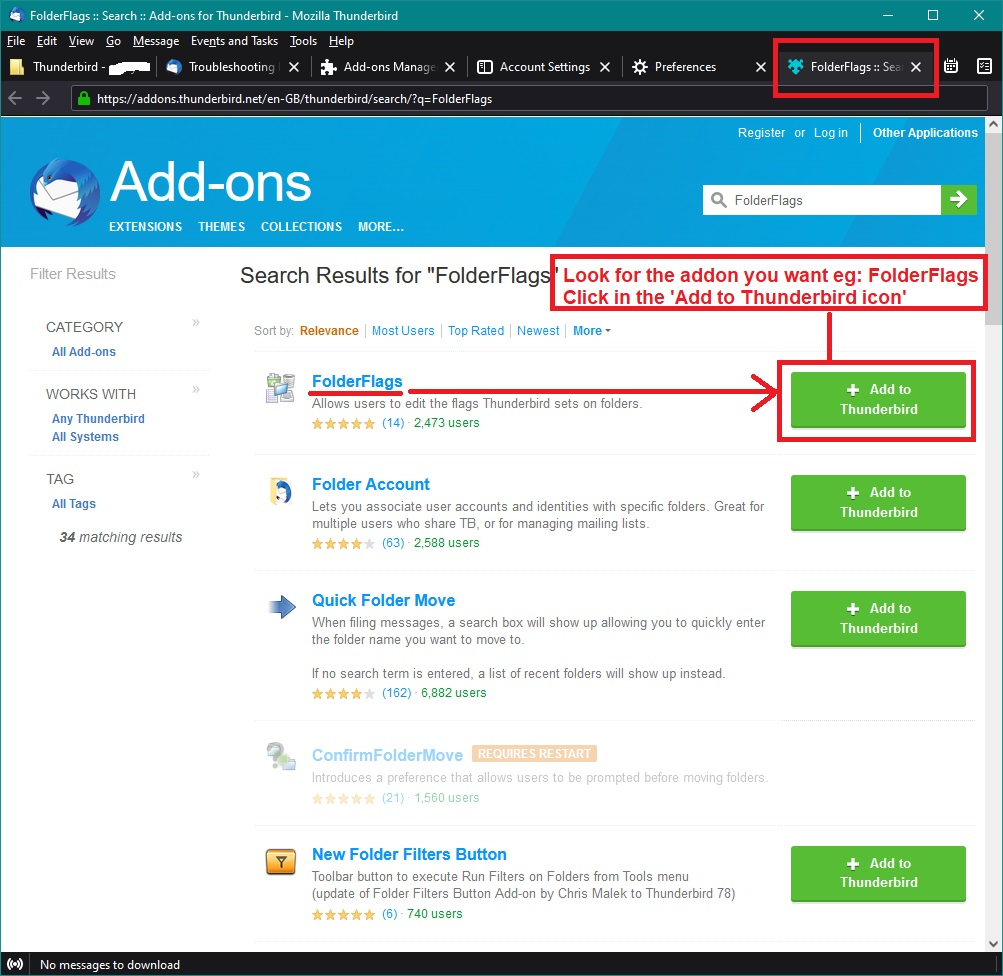Click the Log in link
This screenshot has width=1003, height=976.
830,132
